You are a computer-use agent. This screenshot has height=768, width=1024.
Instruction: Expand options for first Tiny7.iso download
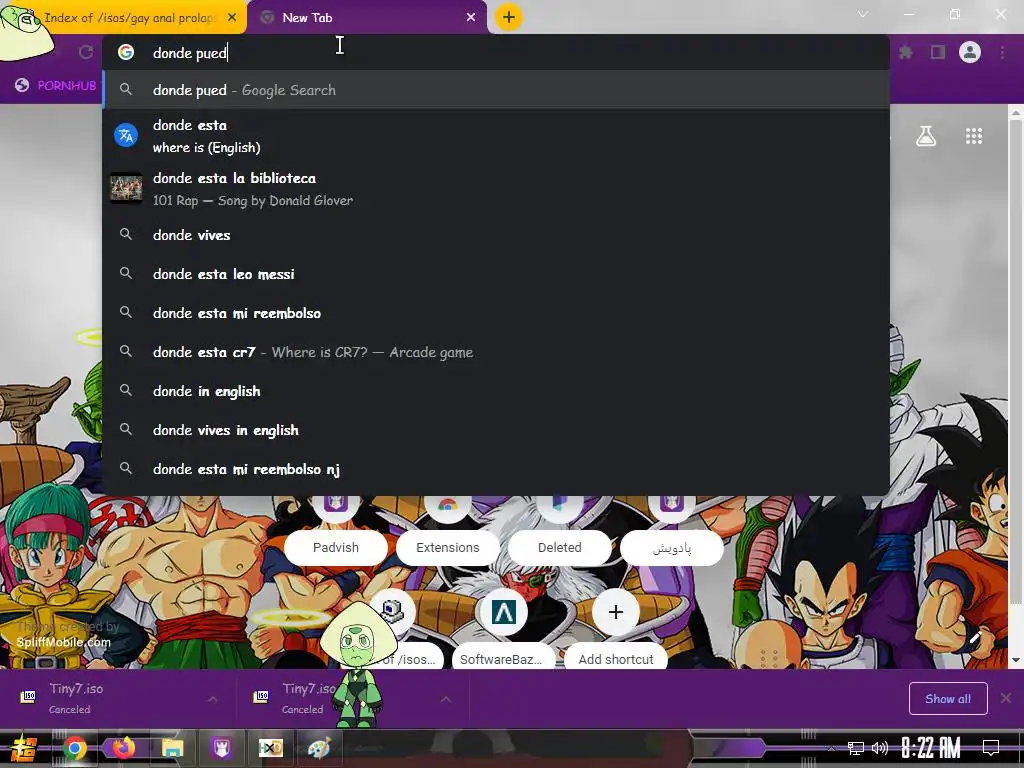coord(213,699)
